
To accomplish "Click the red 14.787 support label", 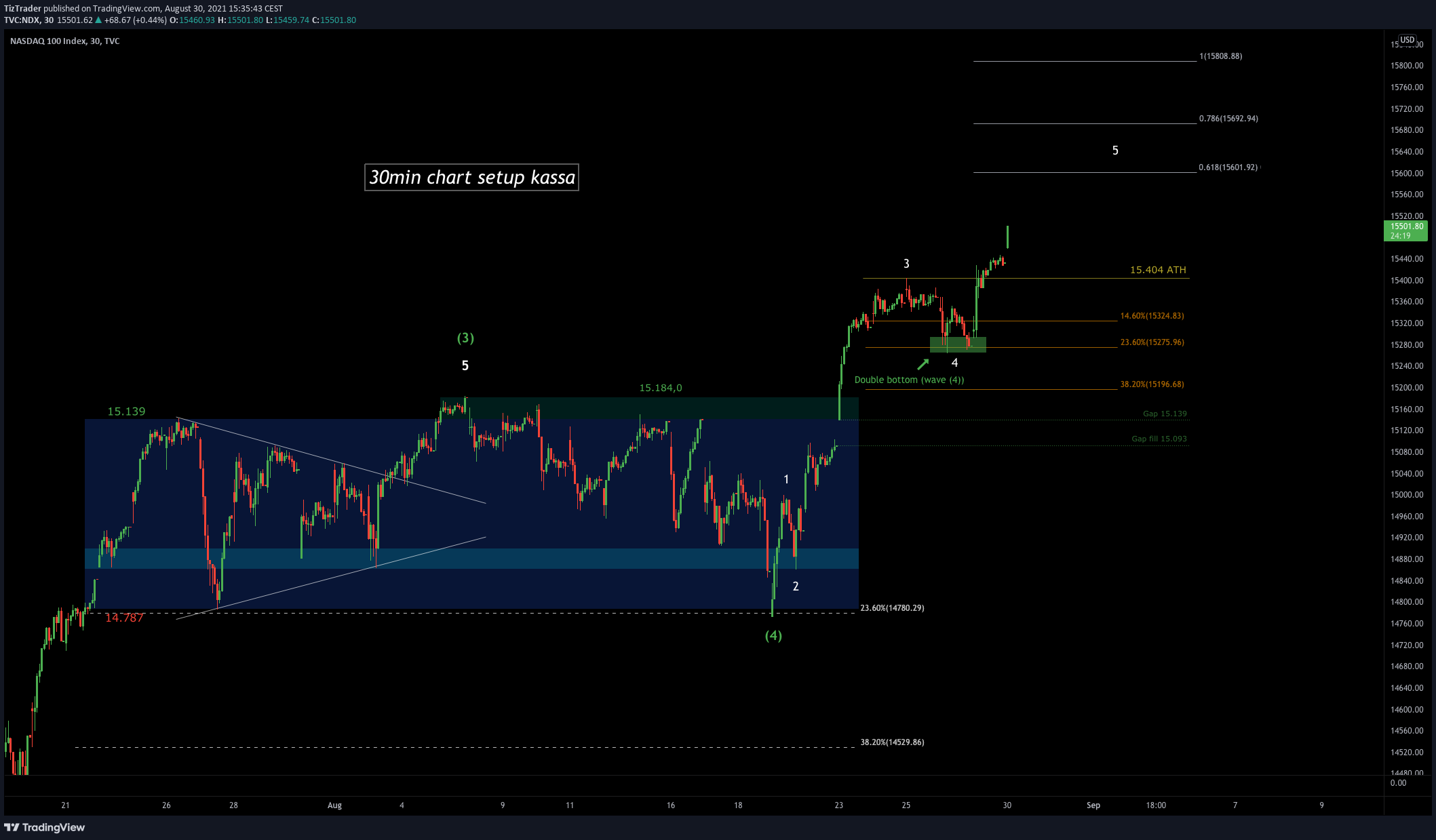I will pos(124,618).
